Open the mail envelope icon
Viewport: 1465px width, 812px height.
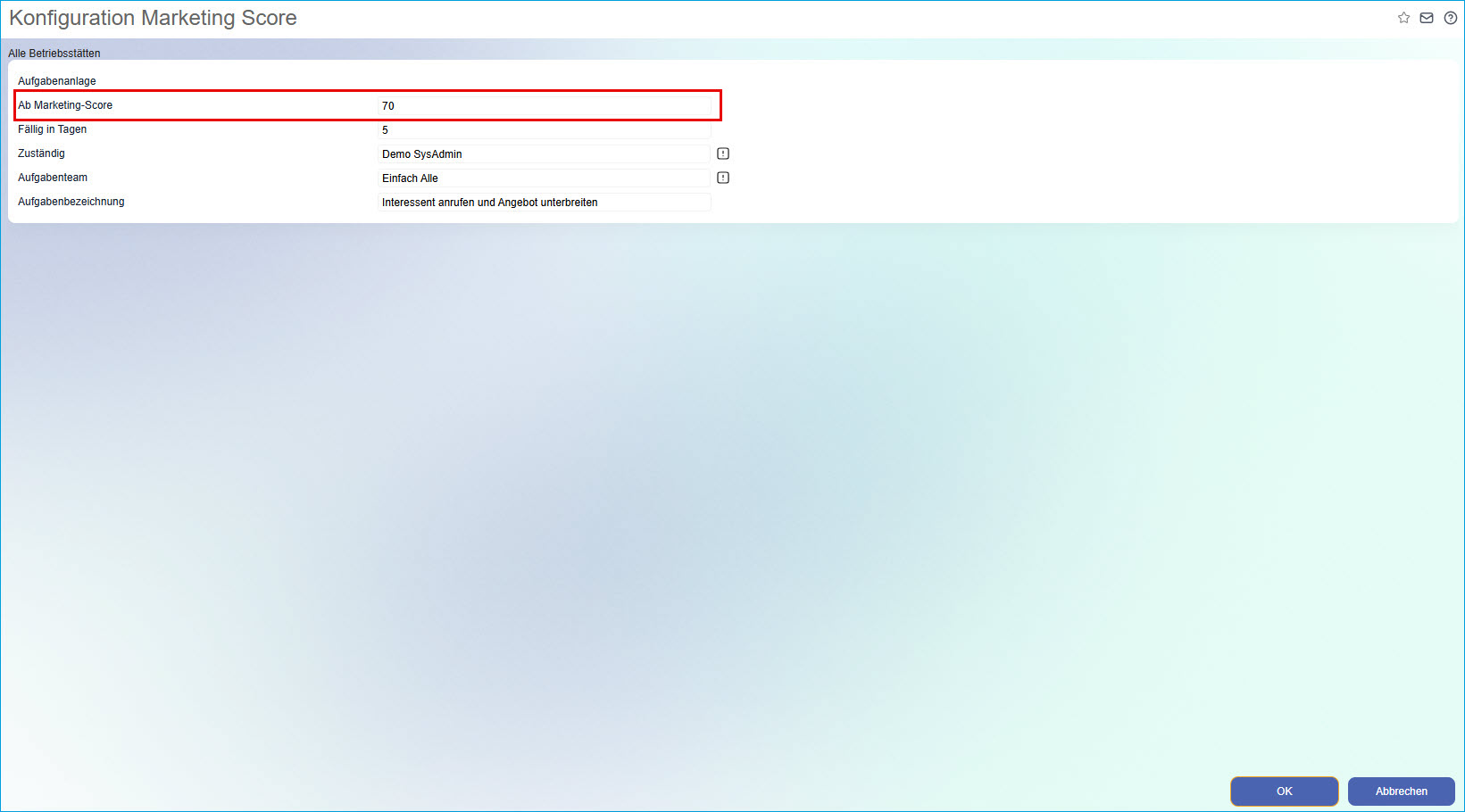(x=1427, y=18)
